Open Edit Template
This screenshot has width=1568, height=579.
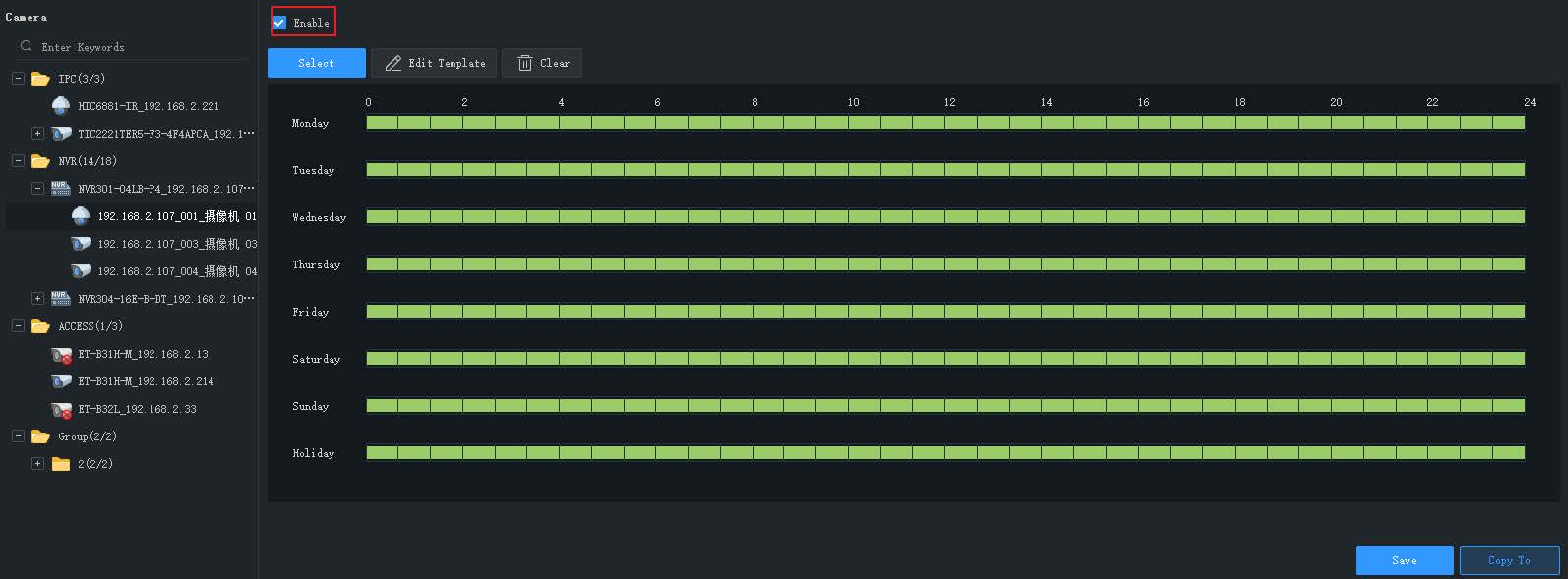pyautogui.click(x=435, y=63)
